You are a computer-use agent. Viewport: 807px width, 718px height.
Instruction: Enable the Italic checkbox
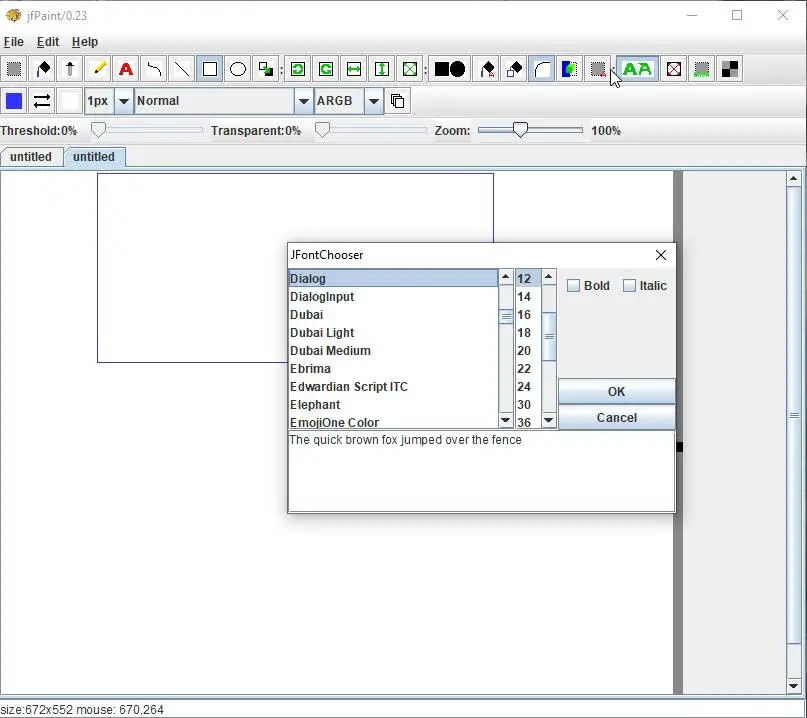pos(630,286)
